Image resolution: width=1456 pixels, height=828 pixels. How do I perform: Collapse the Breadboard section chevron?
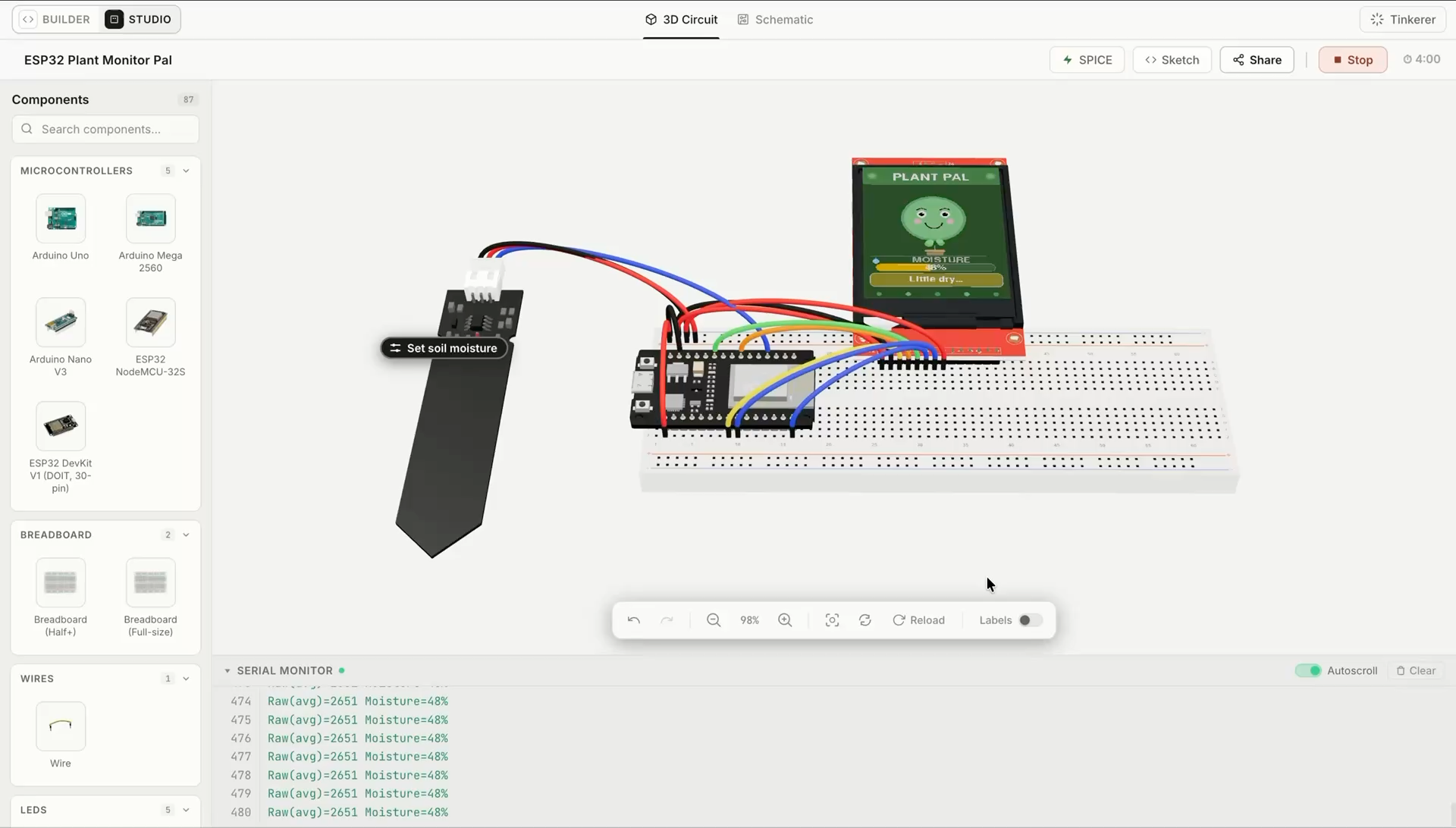(186, 535)
